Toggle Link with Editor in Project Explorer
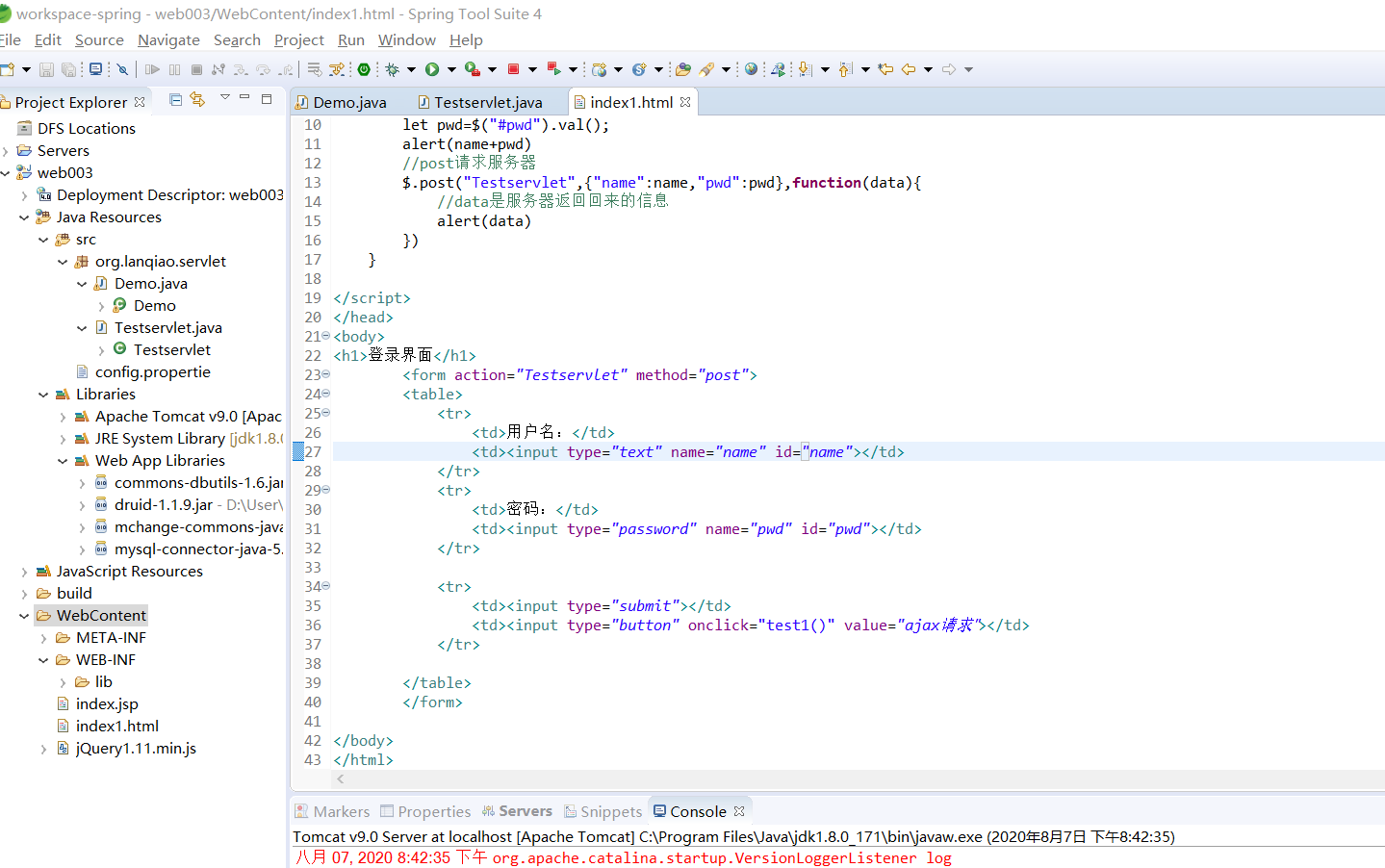Viewport: 1385px width, 868px height. click(197, 99)
